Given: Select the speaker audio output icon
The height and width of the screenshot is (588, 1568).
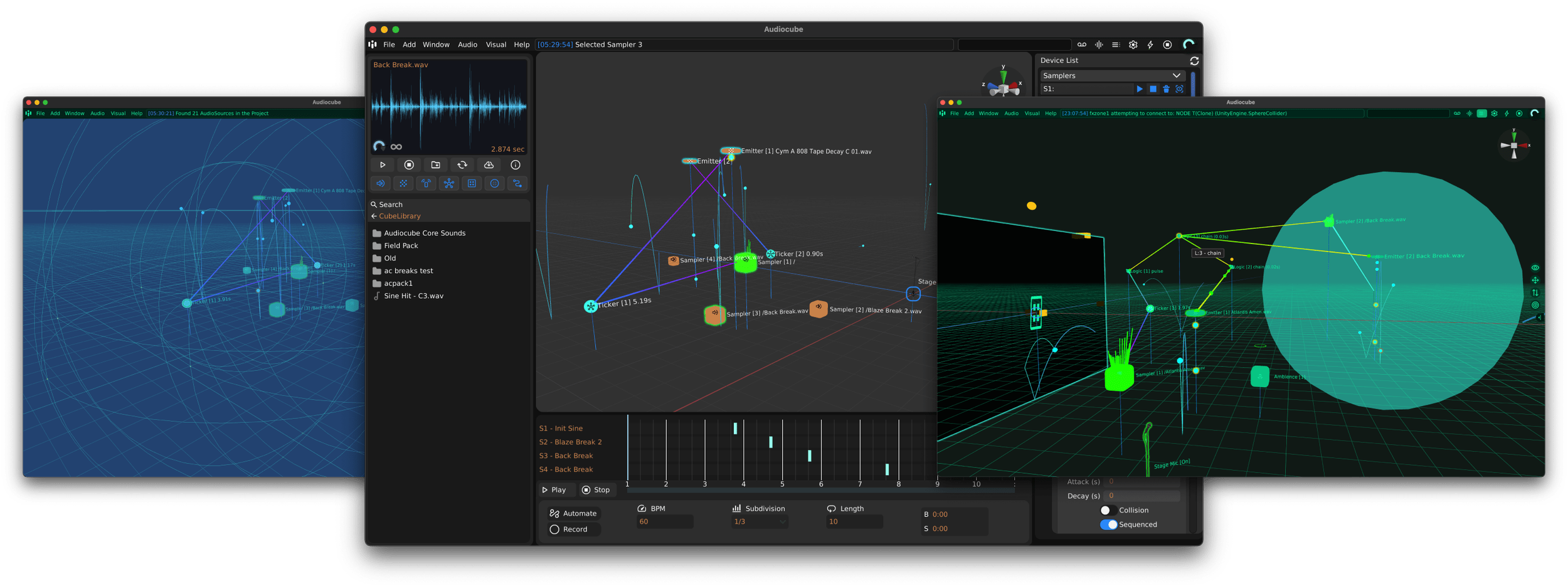Looking at the screenshot, I should tap(381, 183).
